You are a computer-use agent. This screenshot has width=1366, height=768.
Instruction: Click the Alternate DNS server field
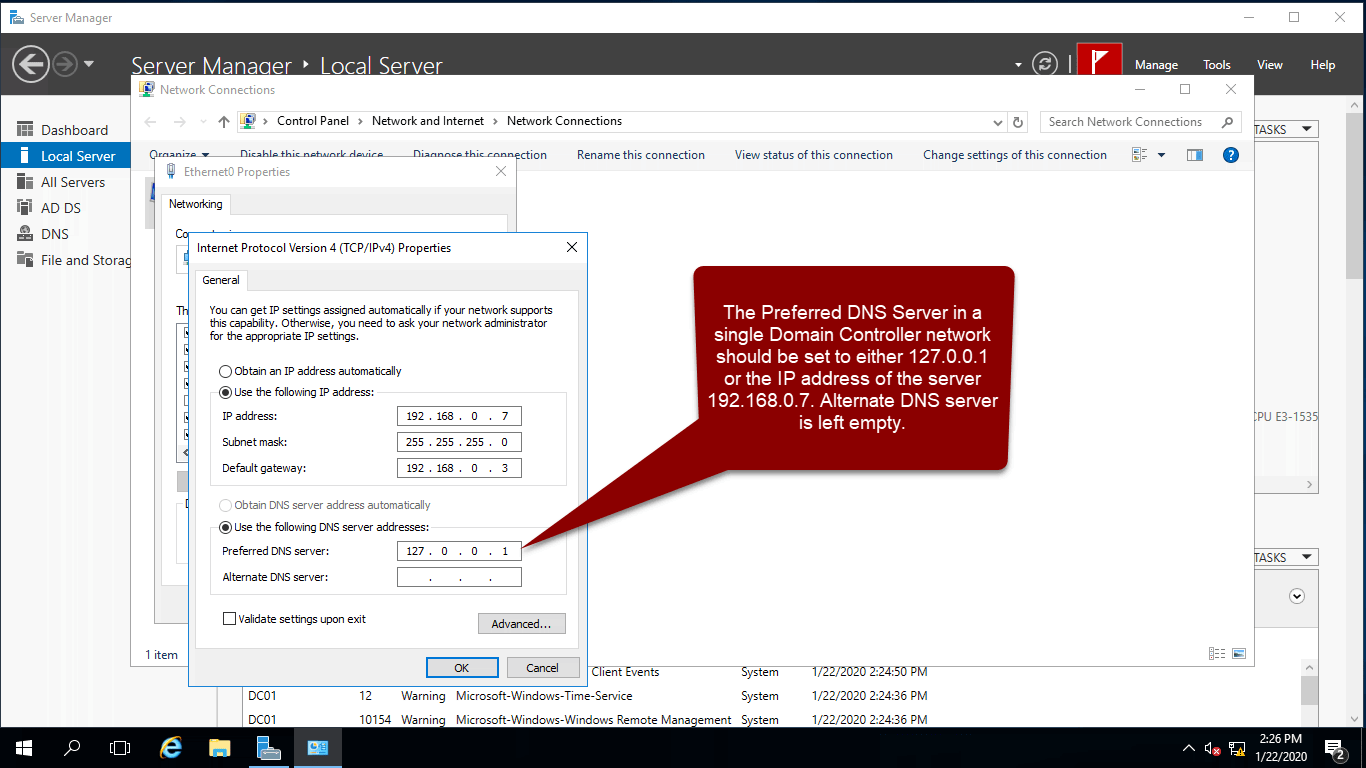459,577
